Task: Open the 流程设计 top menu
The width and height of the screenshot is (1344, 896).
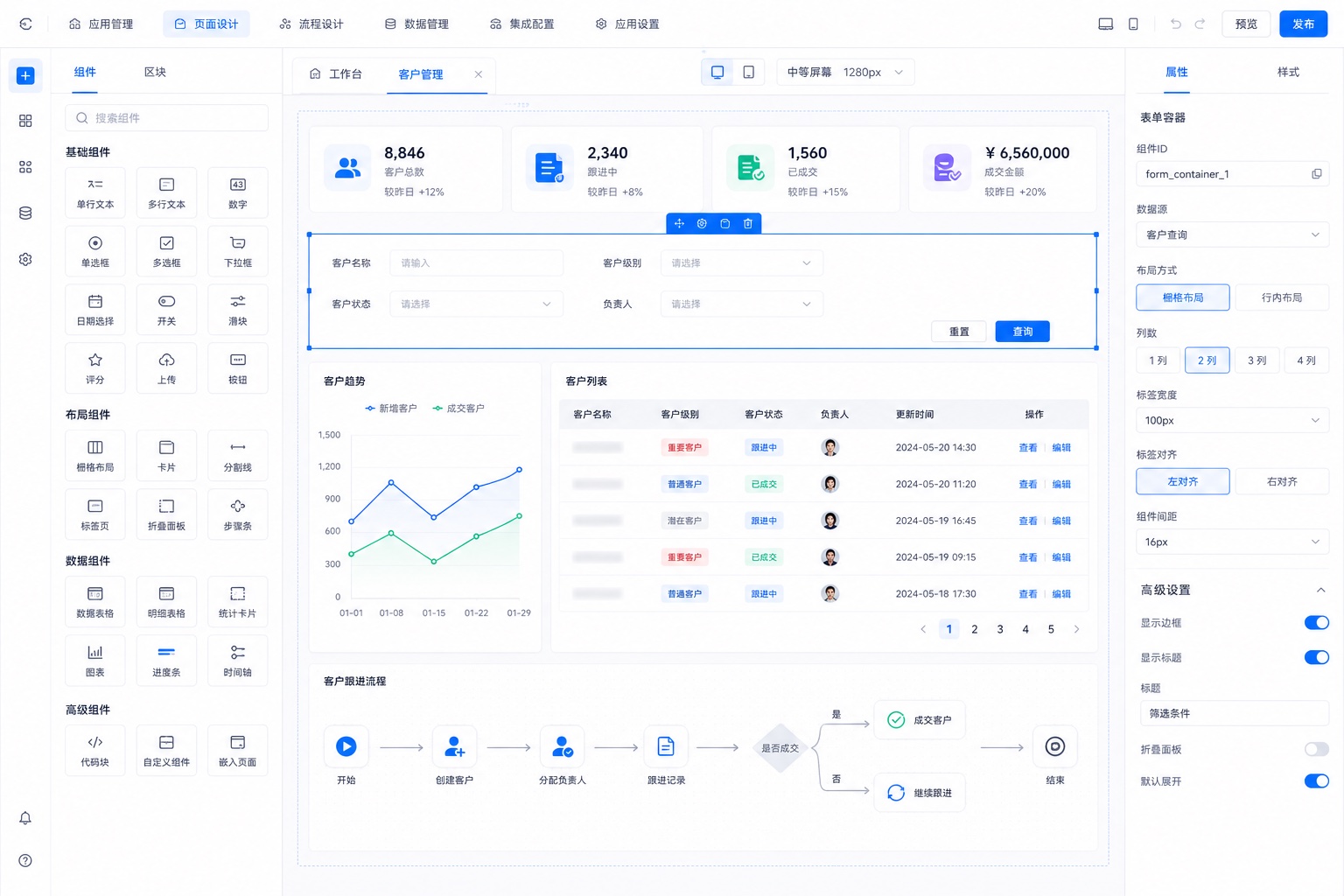Action: pos(311,24)
